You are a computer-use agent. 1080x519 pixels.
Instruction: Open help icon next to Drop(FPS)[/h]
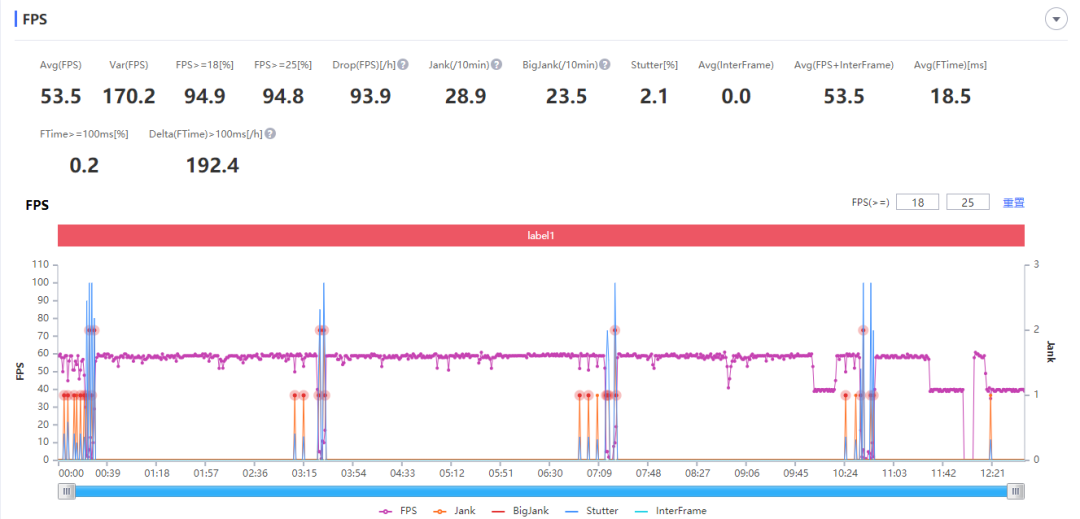403,65
